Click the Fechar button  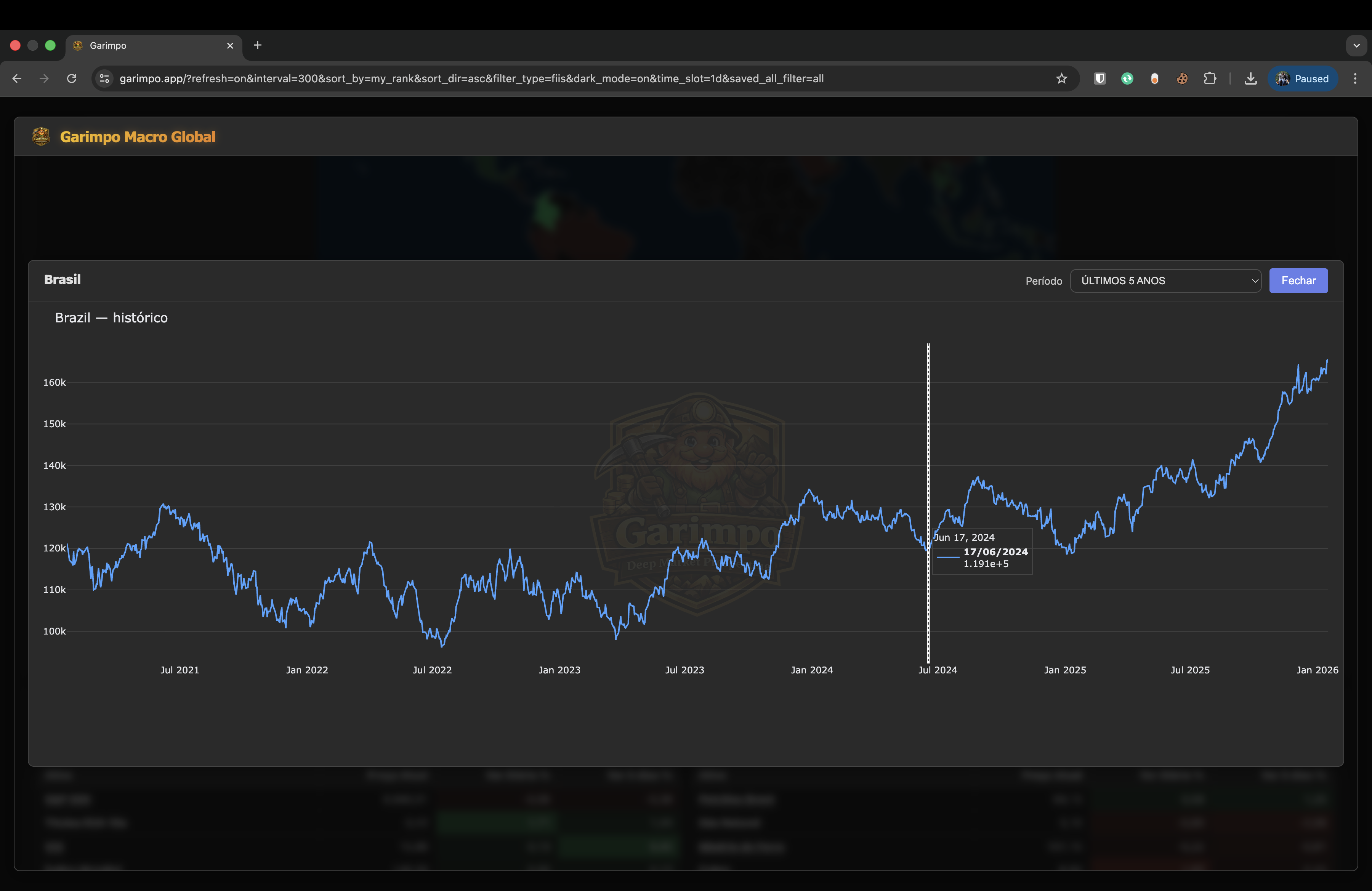pyautogui.click(x=1298, y=280)
